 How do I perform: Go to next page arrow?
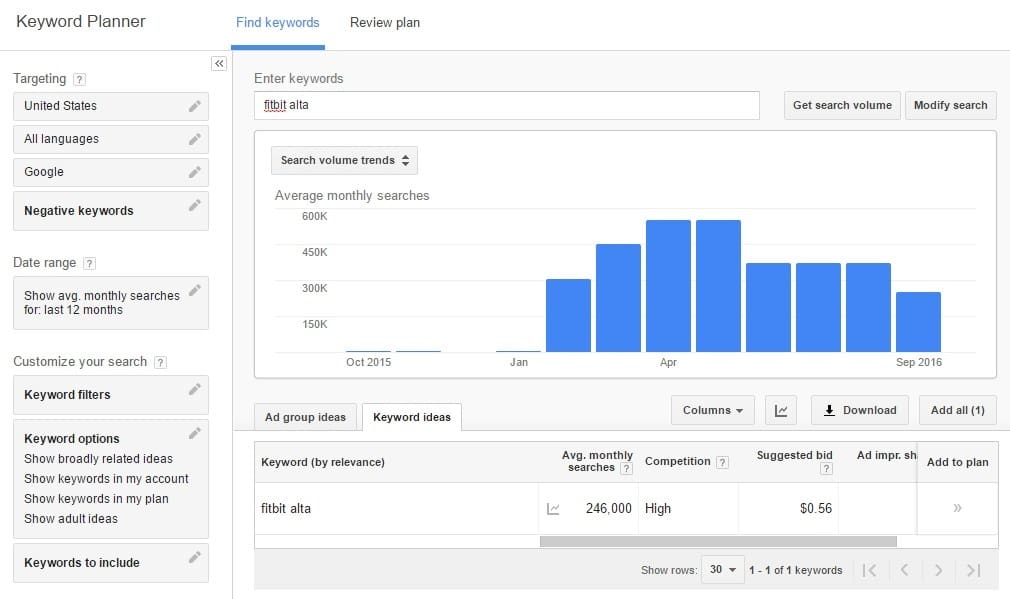939,570
